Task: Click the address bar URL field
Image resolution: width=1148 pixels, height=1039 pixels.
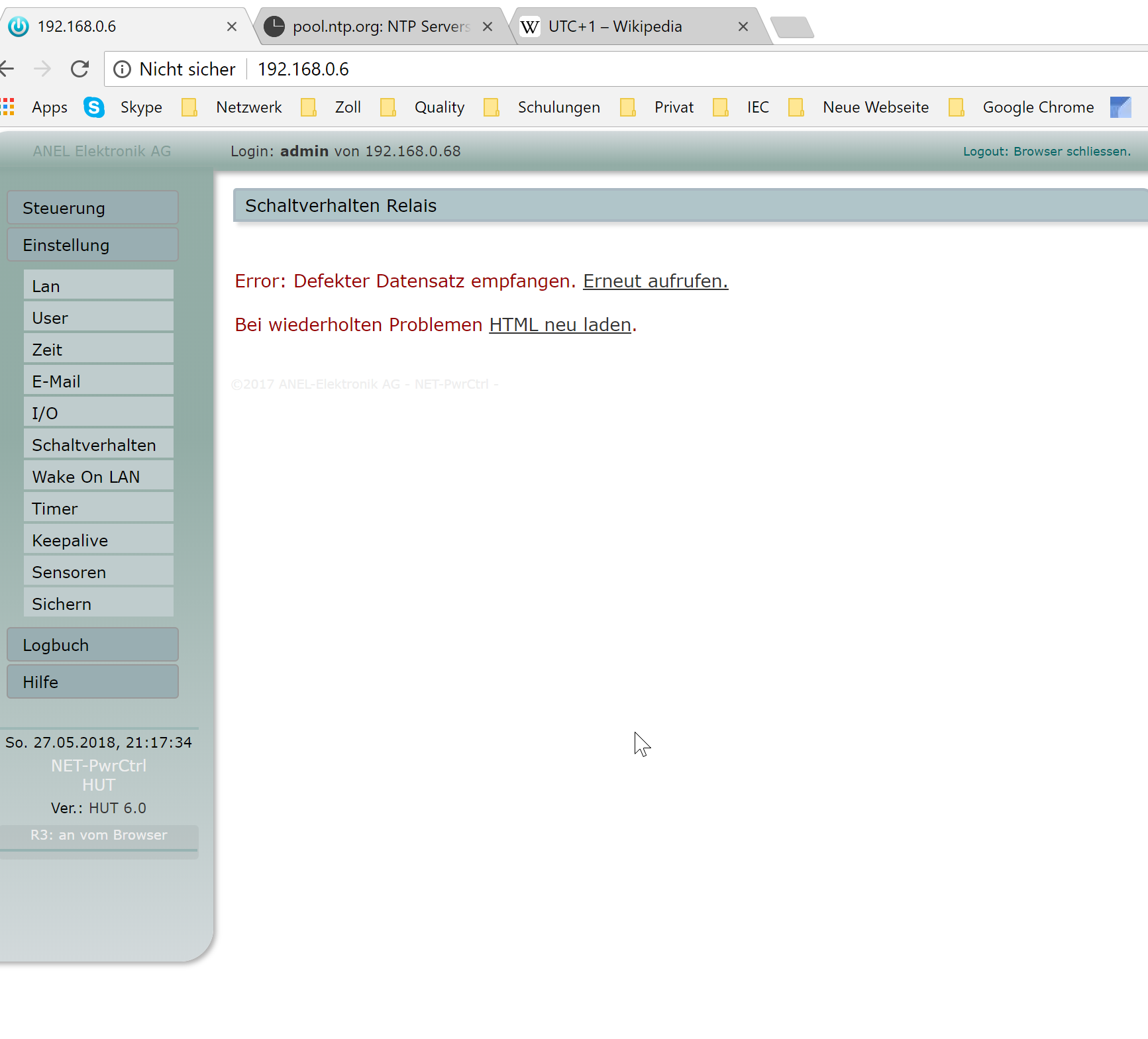Action: tap(596, 69)
